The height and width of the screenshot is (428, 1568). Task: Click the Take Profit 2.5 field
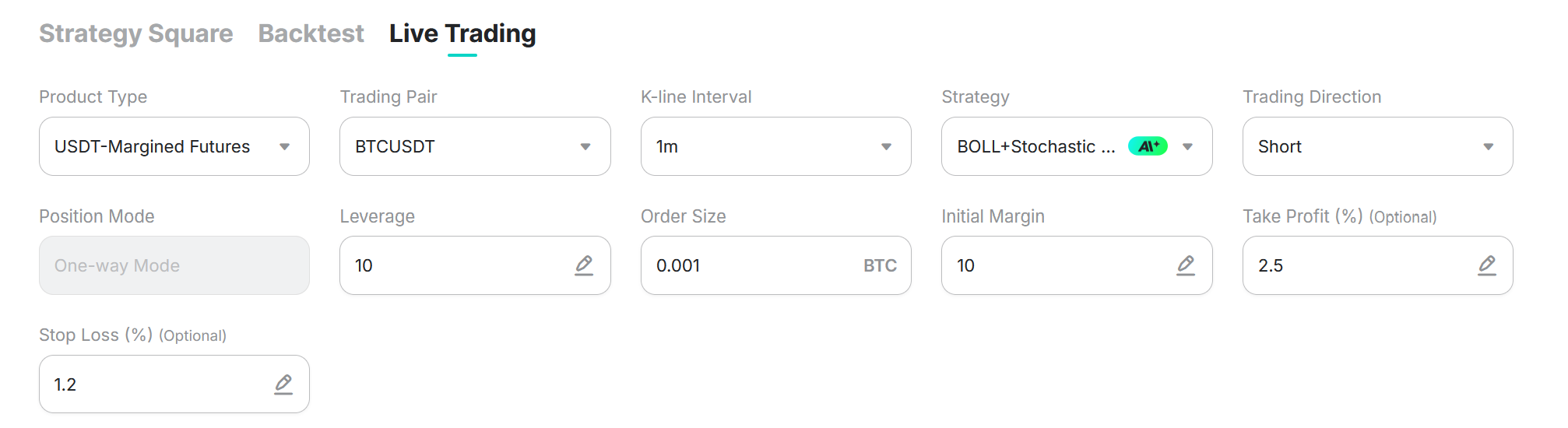1378,265
